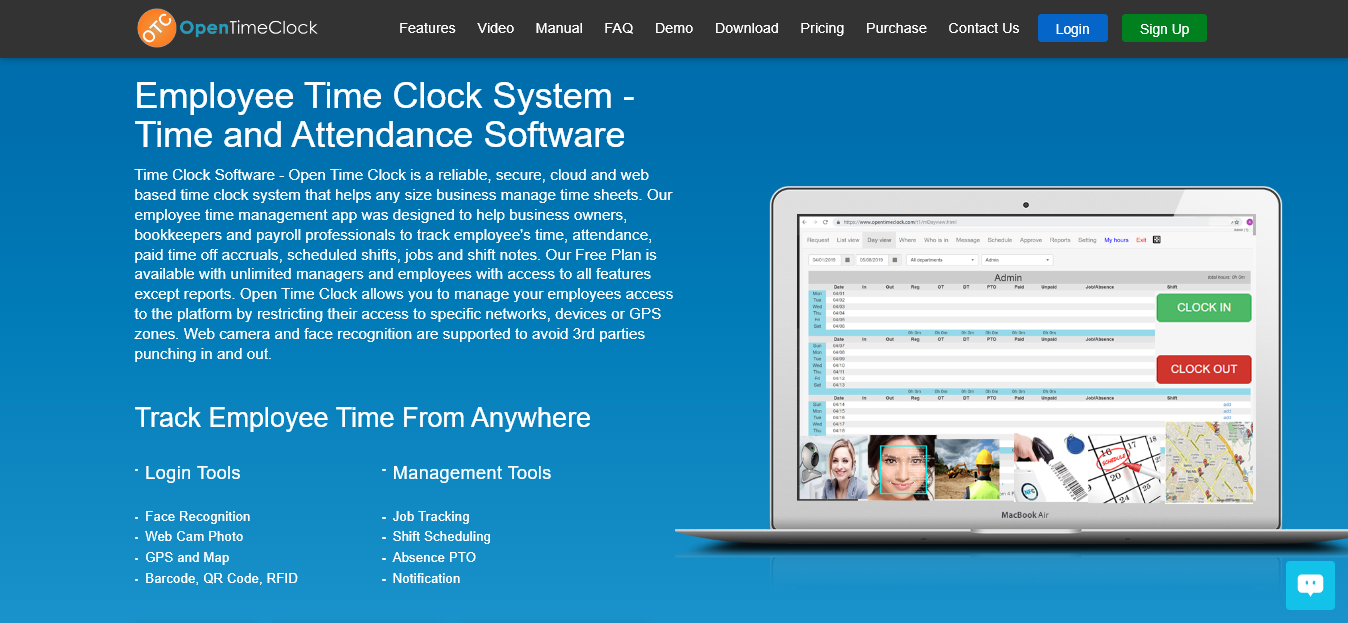Switch to the Day view tab

tap(880, 240)
